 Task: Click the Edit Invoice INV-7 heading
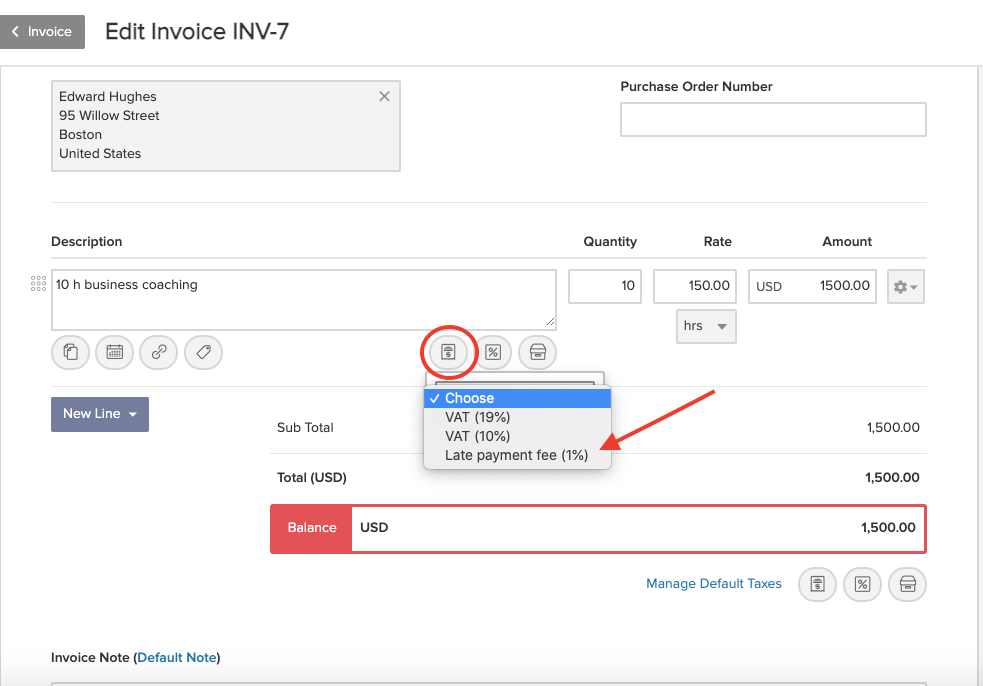(197, 31)
